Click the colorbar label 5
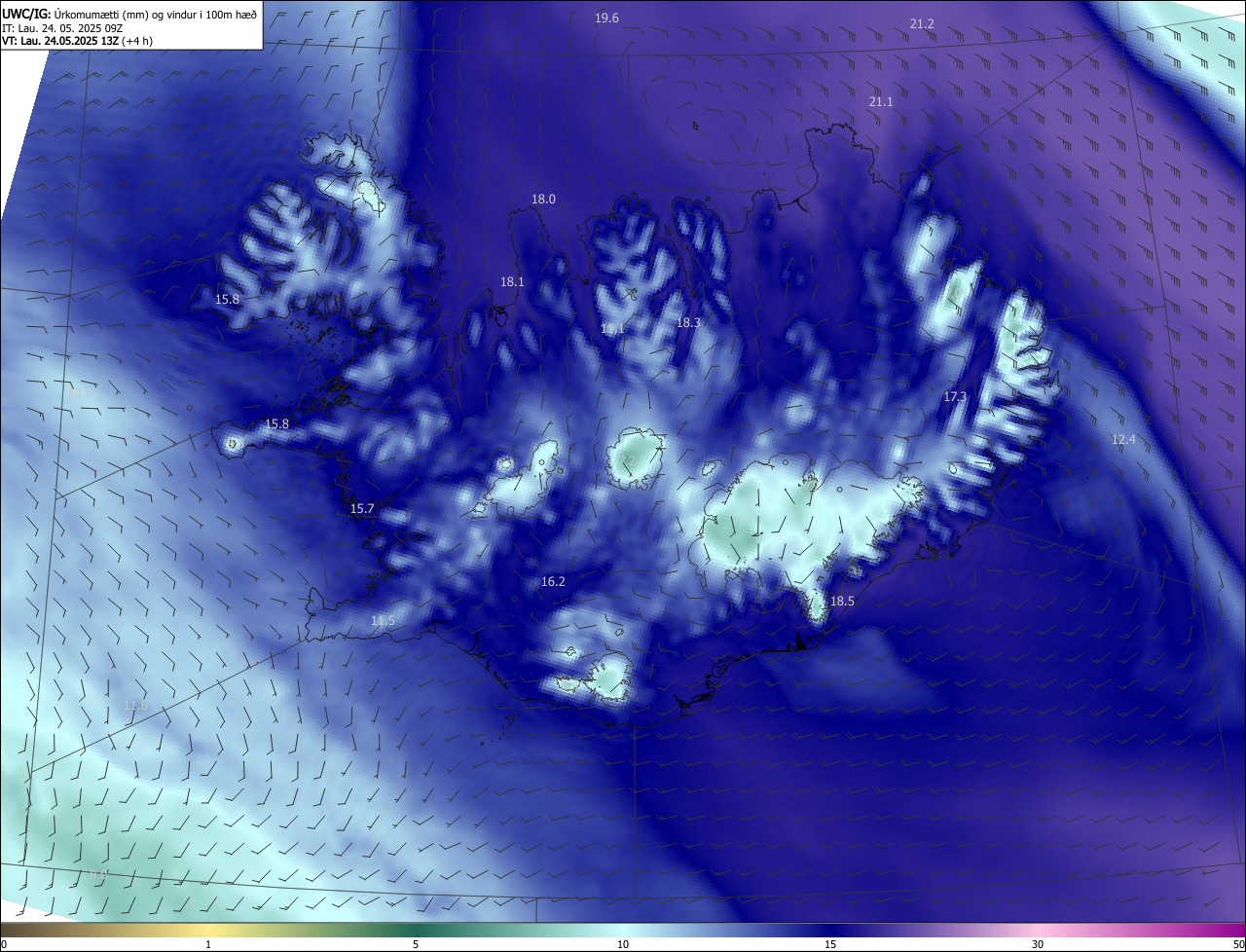 [416, 944]
